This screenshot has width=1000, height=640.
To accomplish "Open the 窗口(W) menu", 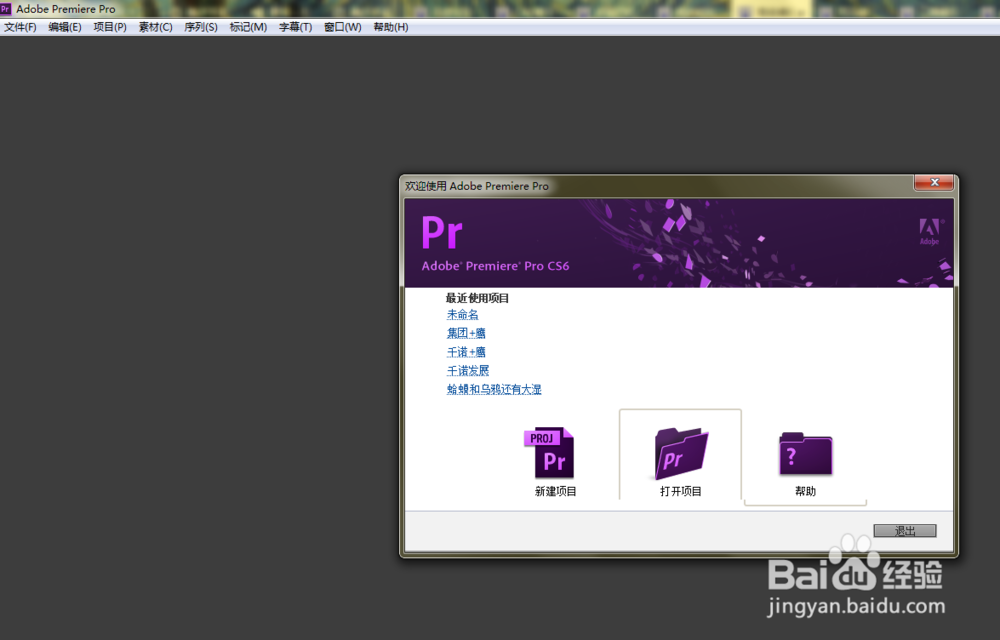I will pyautogui.click(x=342, y=27).
